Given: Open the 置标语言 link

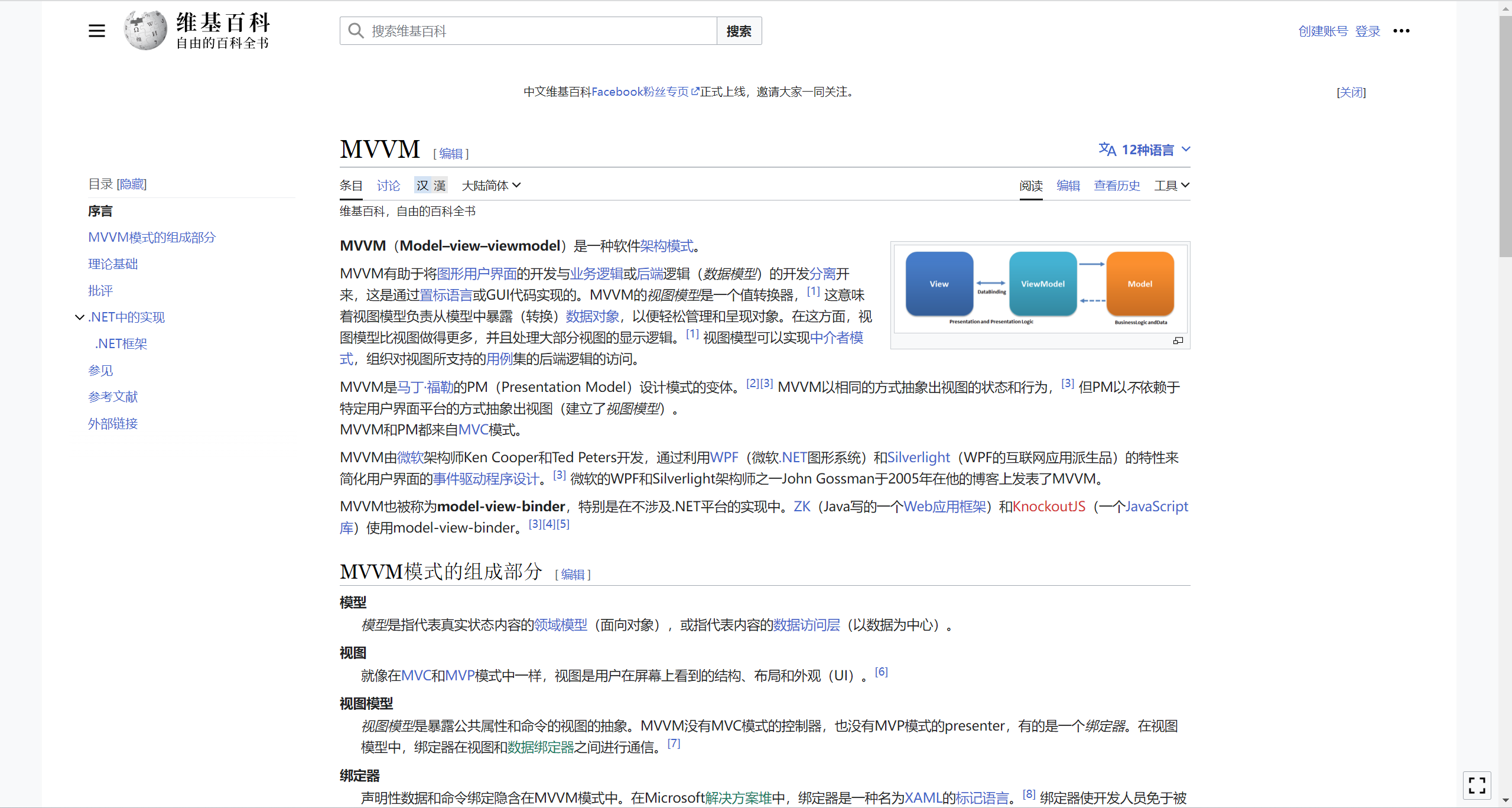Looking at the screenshot, I should tap(446, 295).
